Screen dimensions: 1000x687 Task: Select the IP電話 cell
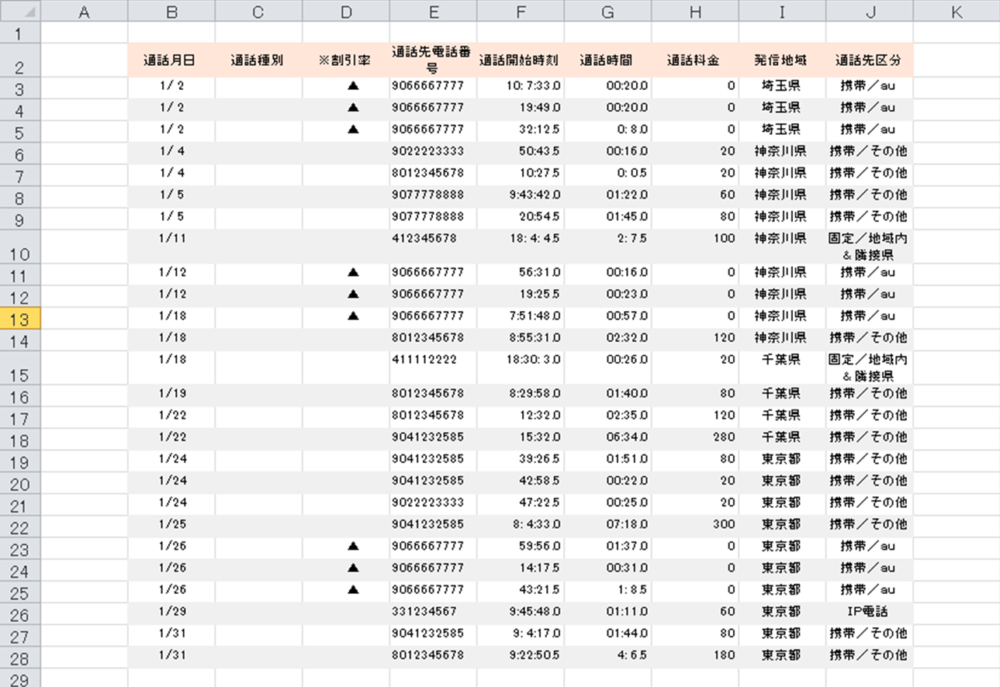pyautogui.click(x=868, y=611)
